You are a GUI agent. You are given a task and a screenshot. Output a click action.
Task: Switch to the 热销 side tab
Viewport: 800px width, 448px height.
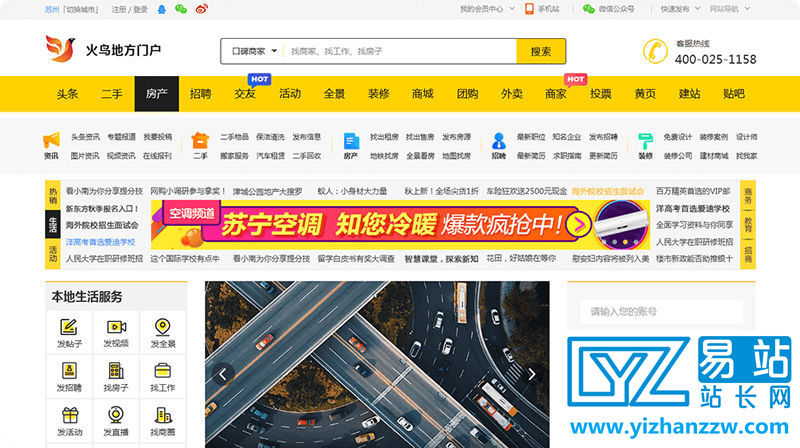point(53,195)
